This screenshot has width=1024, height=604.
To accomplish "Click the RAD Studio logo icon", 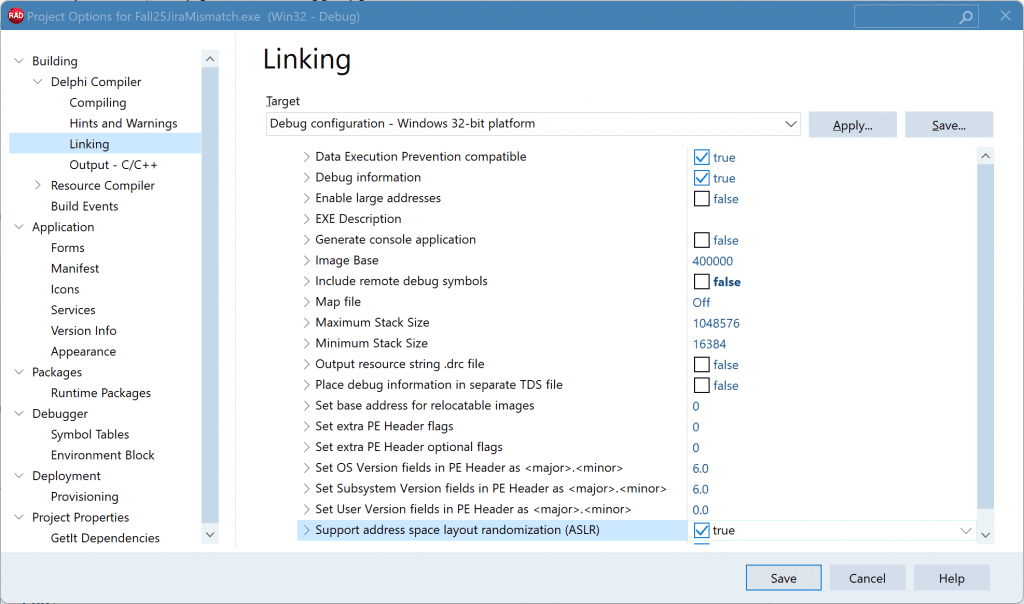I will point(16,16).
